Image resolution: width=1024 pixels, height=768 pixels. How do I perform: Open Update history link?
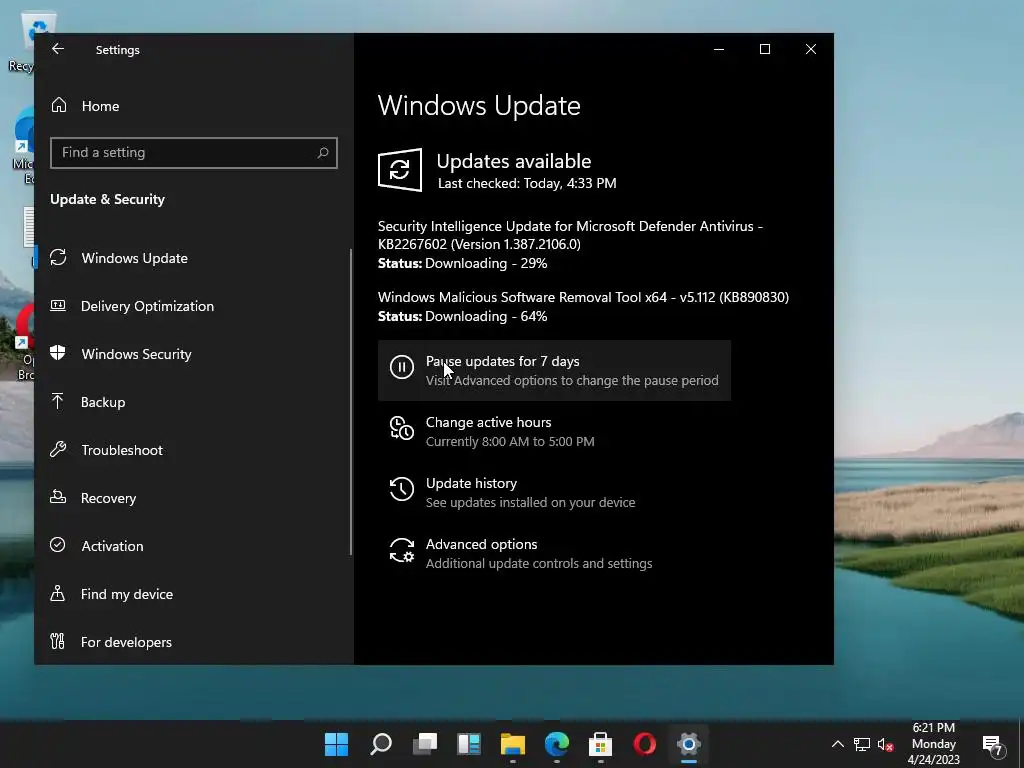554,492
